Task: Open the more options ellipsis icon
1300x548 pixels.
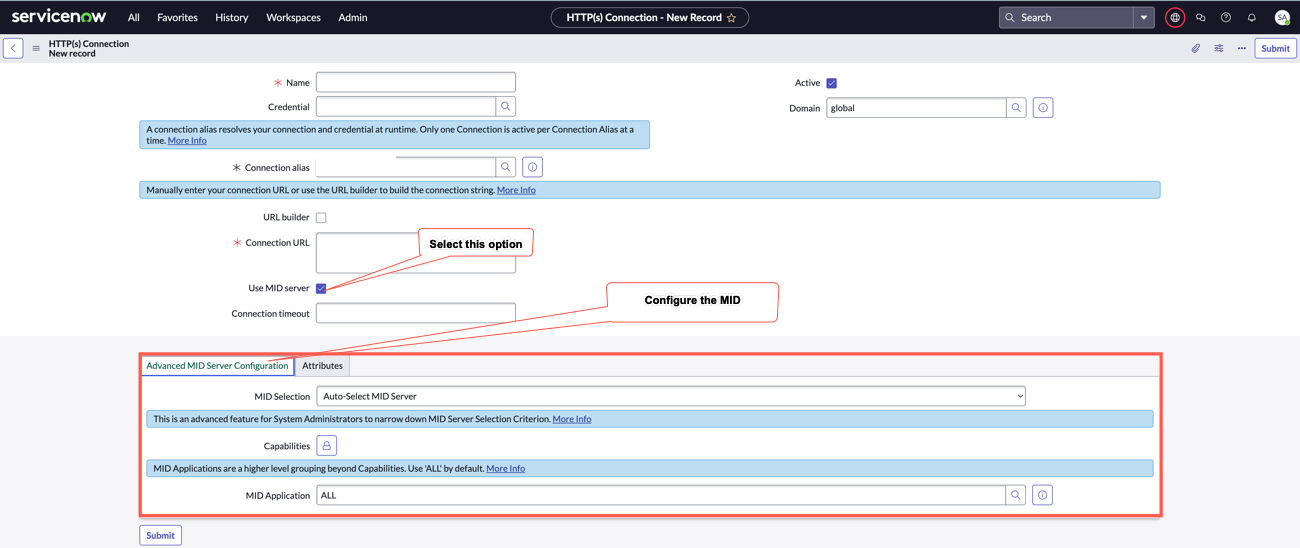Action: 1242,48
